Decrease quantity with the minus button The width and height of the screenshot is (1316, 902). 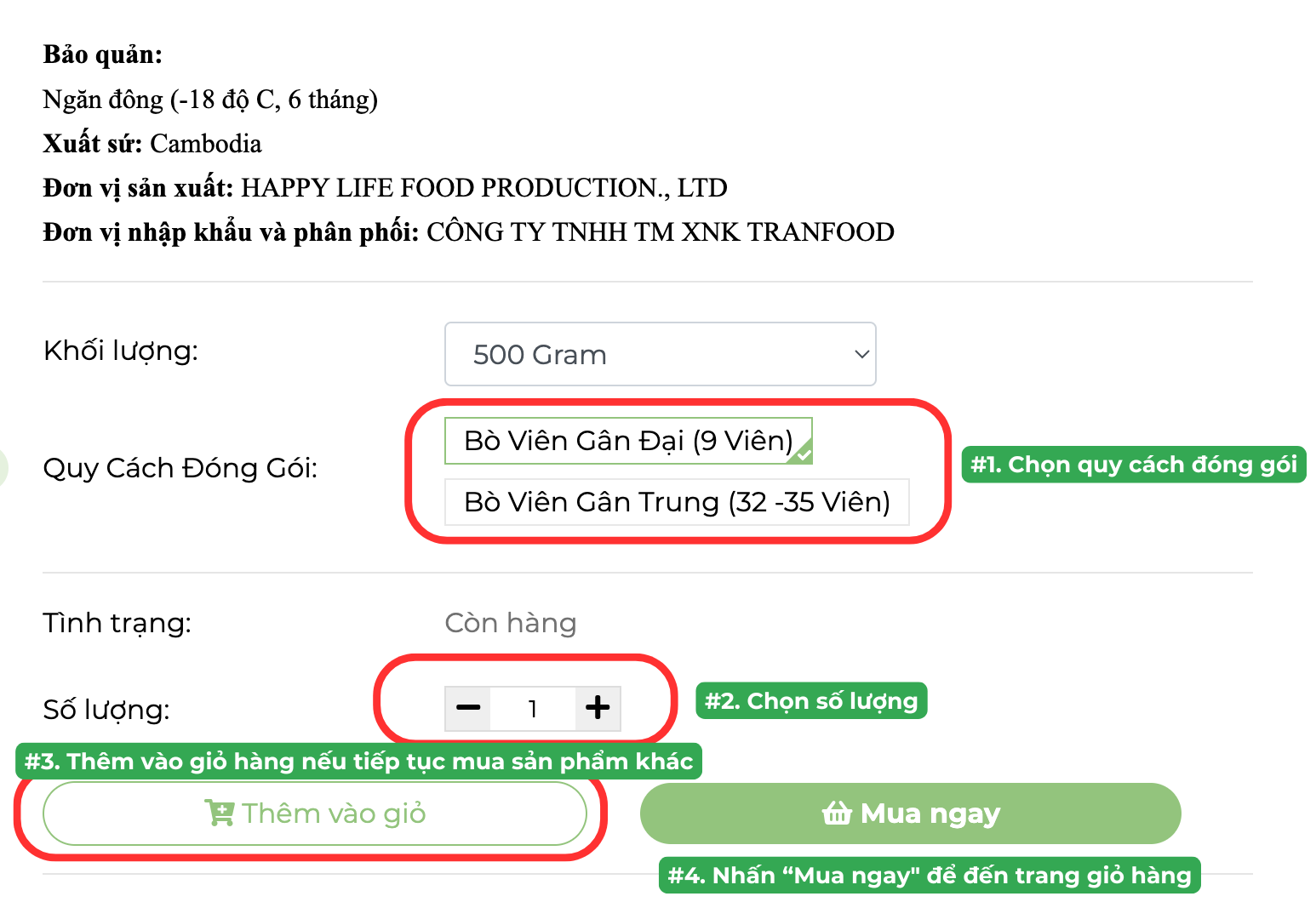tap(468, 708)
